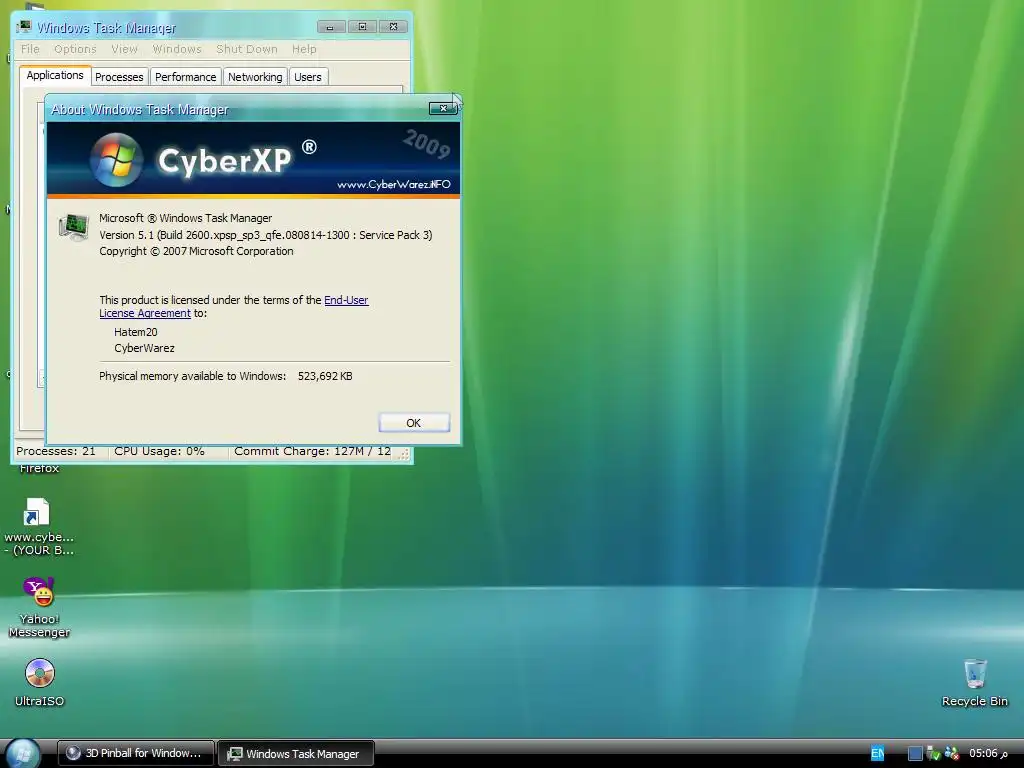The image size is (1024, 768).
Task: Open the Shut Down menu
Action: (x=247, y=49)
